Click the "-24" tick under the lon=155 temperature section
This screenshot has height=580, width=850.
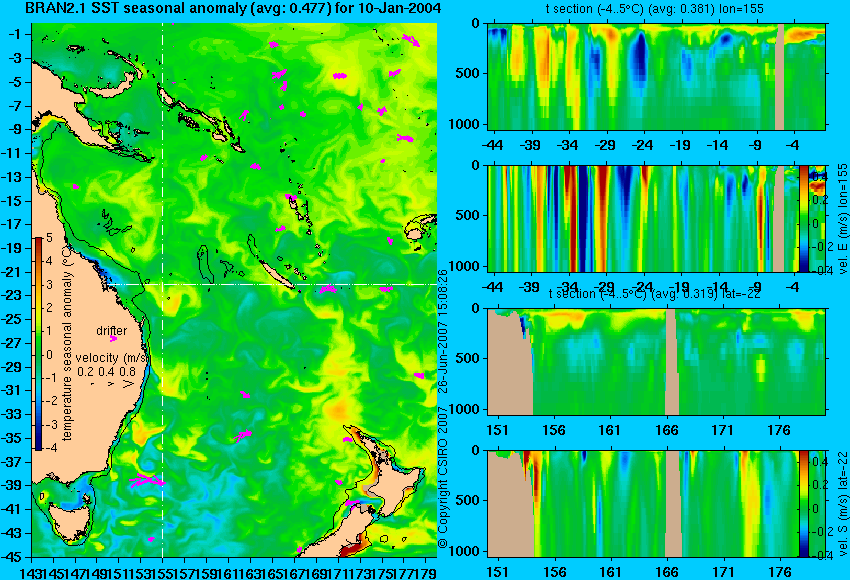(x=643, y=145)
